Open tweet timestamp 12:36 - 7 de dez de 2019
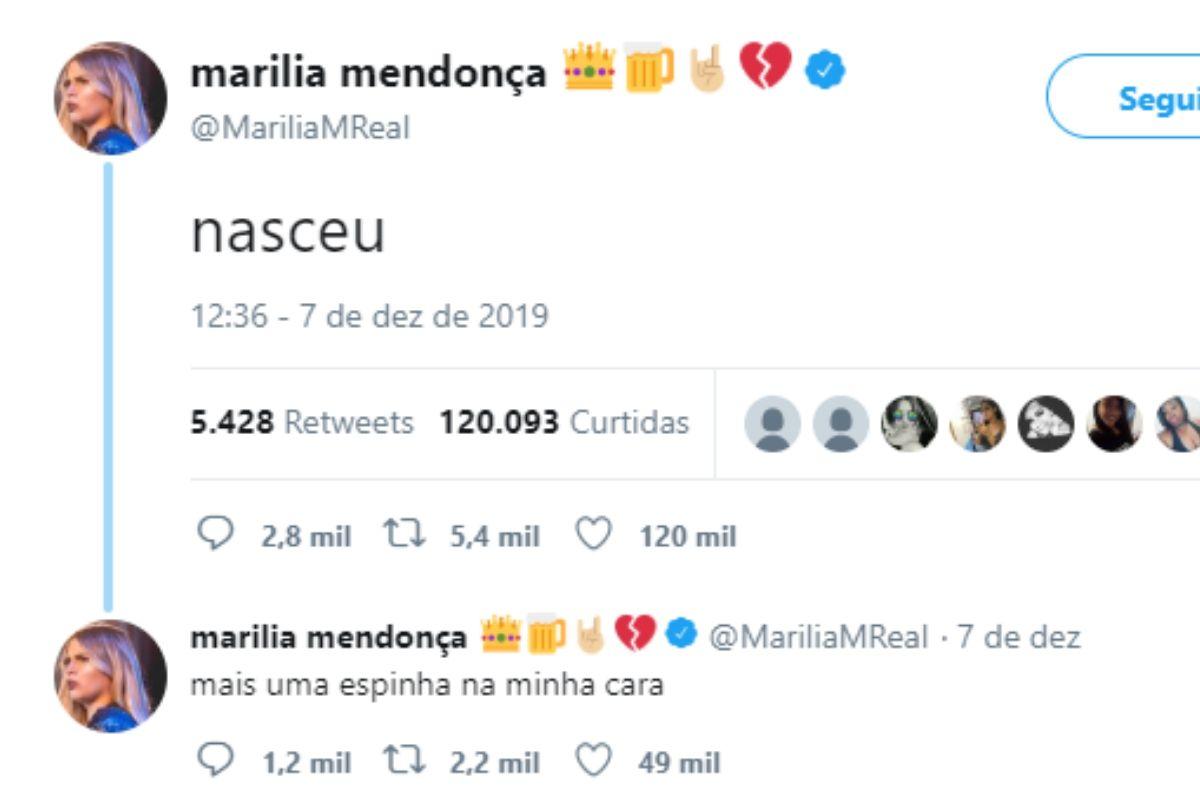 369,316
